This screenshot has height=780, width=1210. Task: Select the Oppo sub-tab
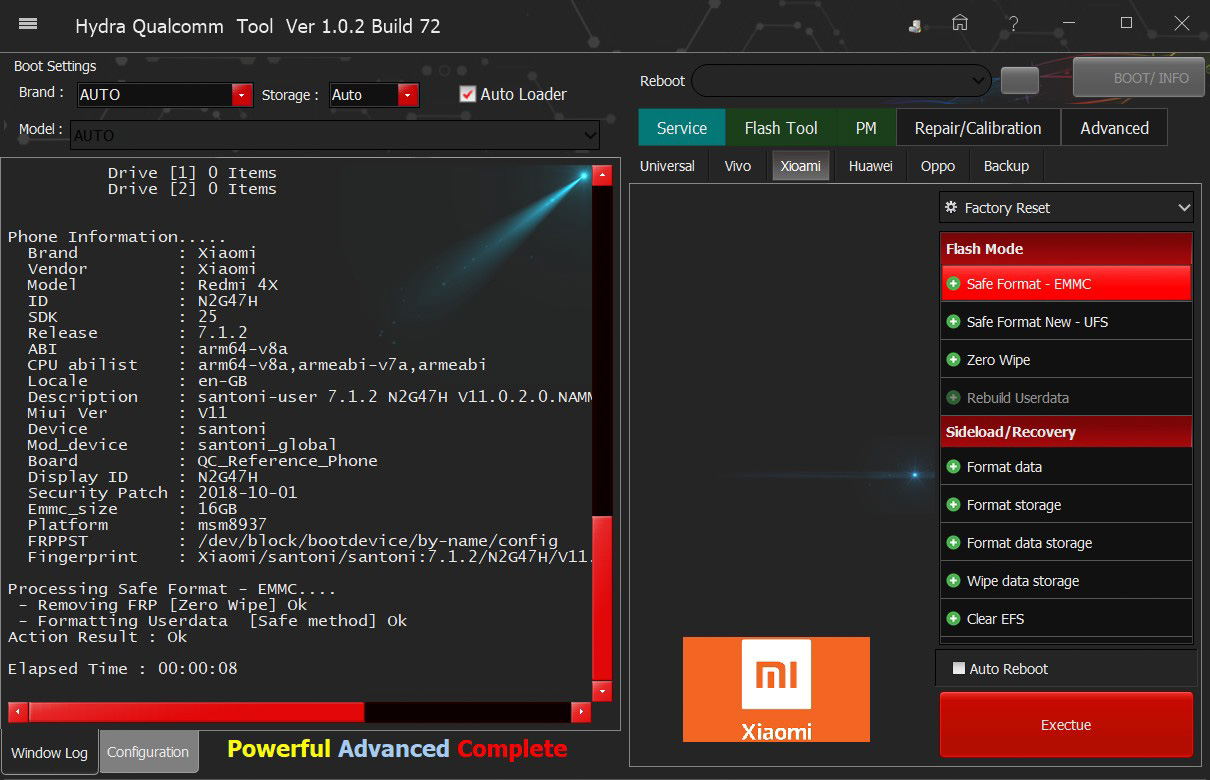[938, 166]
